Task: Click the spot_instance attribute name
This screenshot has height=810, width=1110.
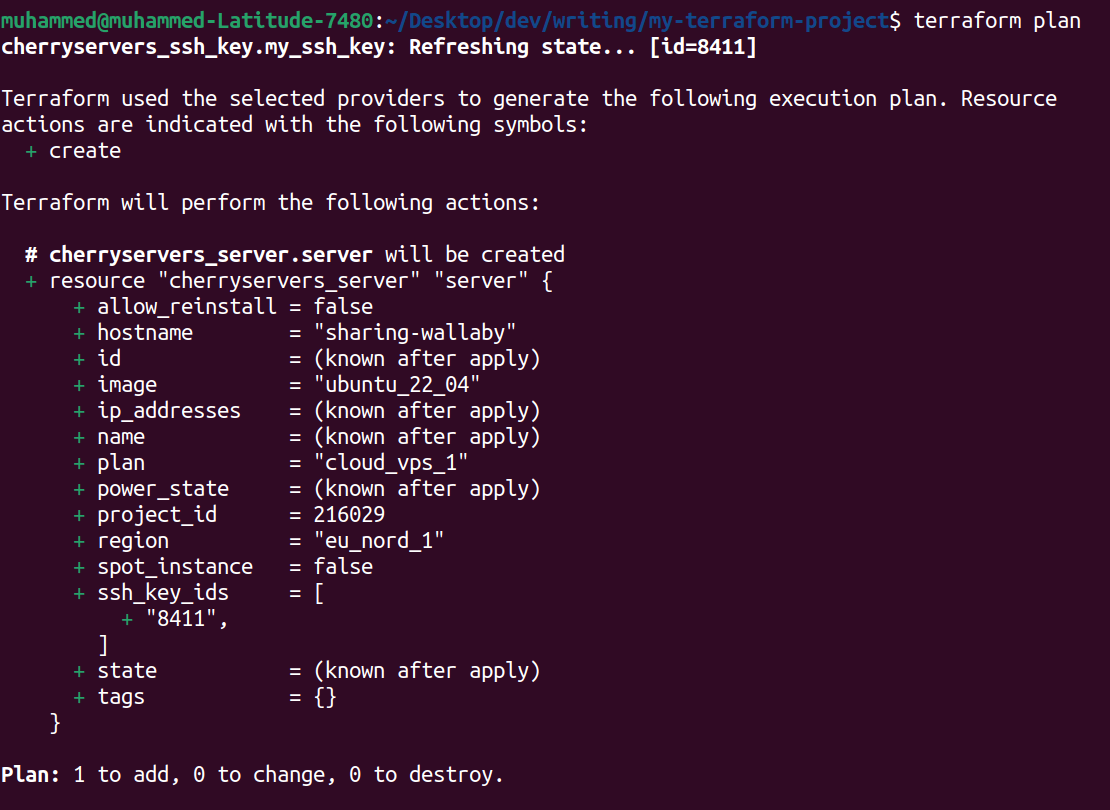Action: [x=175, y=566]
